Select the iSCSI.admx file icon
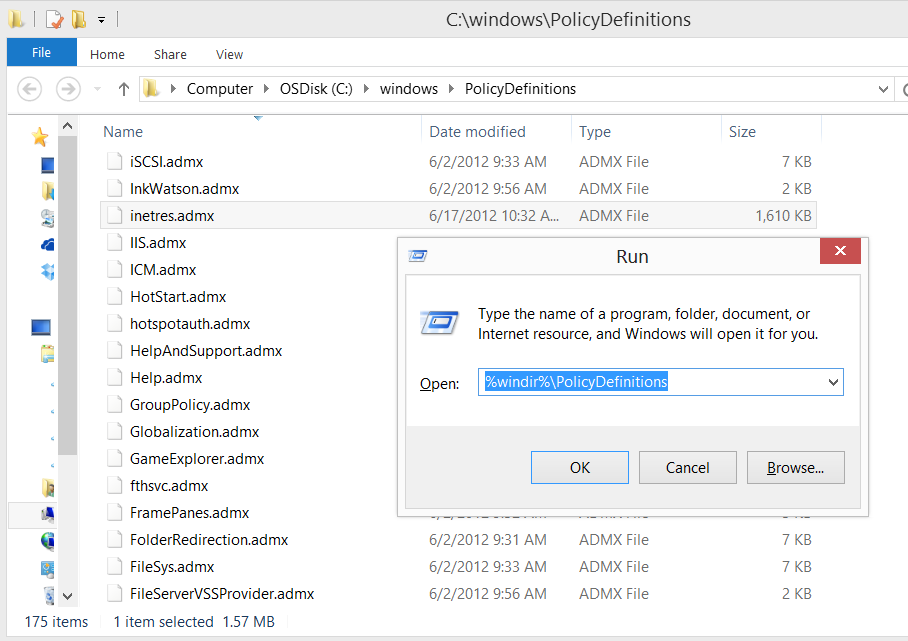The width and height of the screenshot is (908, 641). click(115, 162)
